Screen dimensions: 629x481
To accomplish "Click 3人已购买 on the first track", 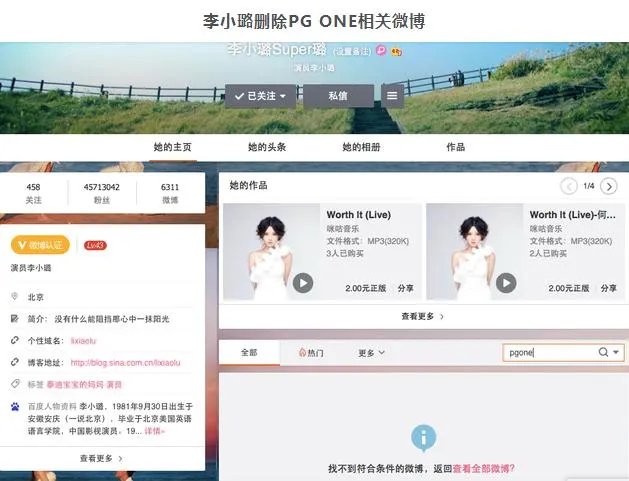I will pyautogui.click(x=345, y=254).
